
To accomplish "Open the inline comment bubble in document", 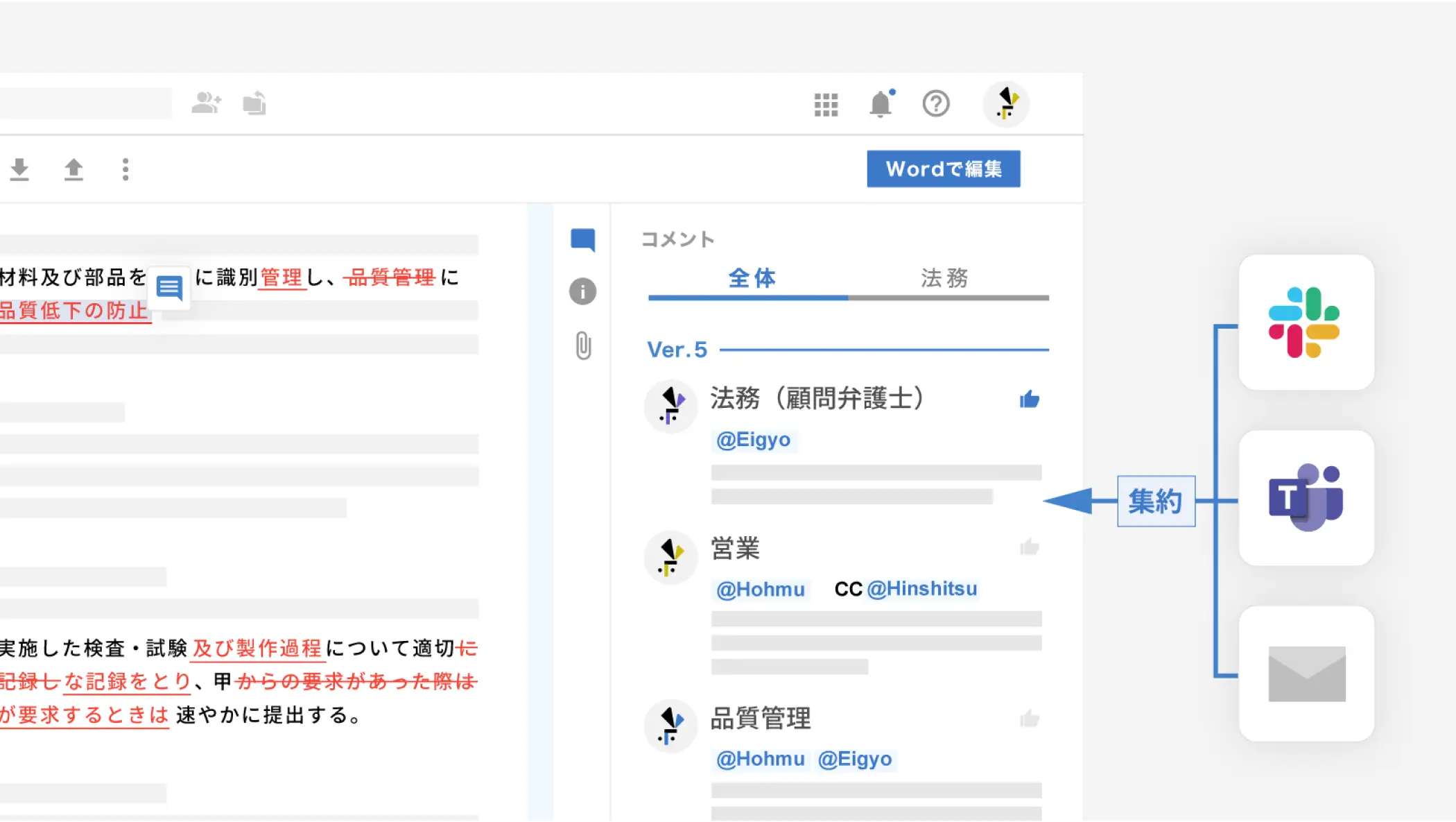I will pyautogui.click(x=169, y=287).
